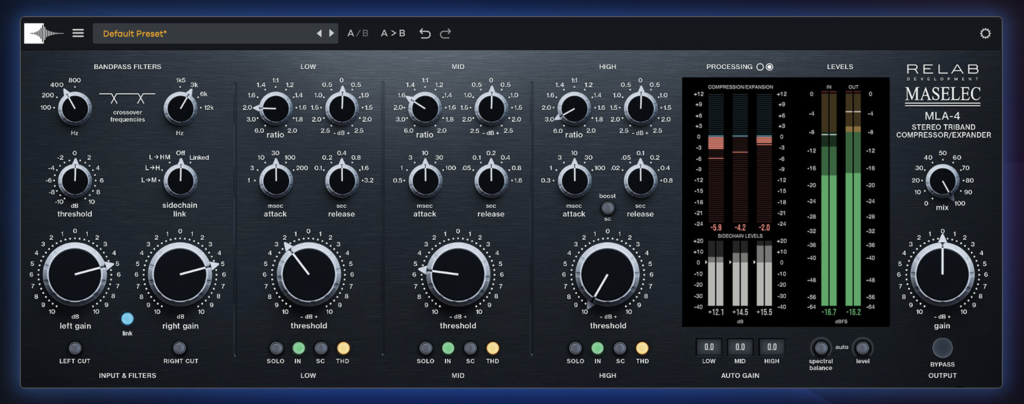Click the MID auto gain value field
Viewport: 1024px width, 404px height.
(x=740, y=347)
